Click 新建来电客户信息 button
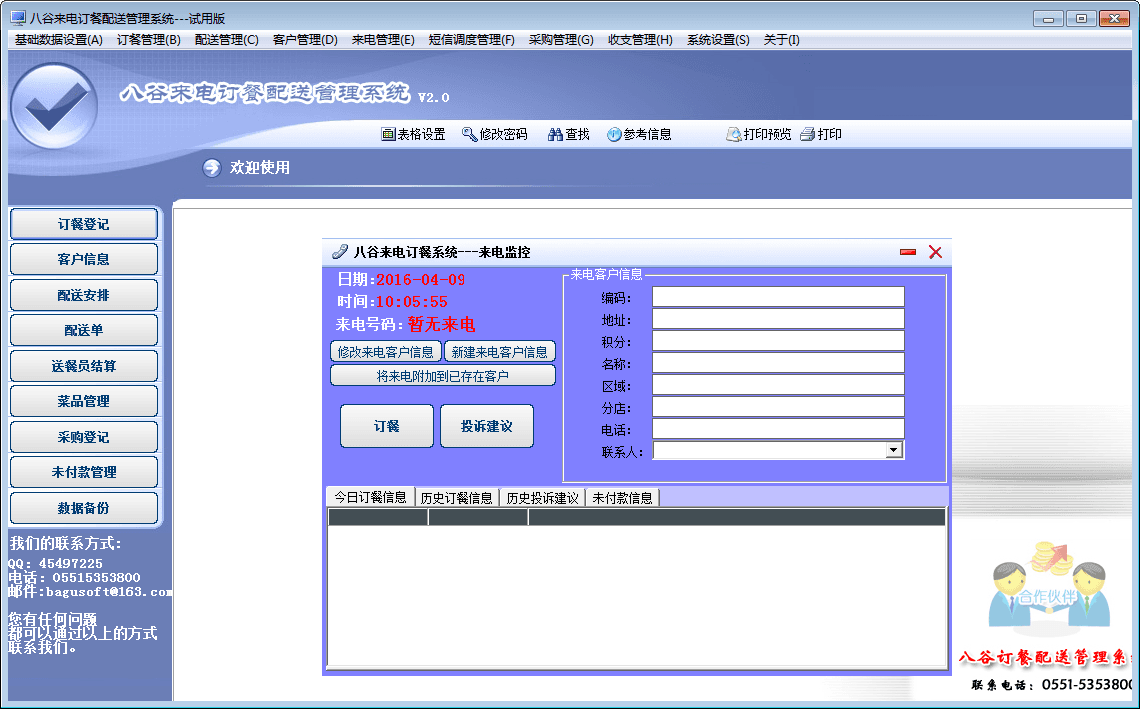Image resolution: width=1140 pixels, height=709 pixels. point(499,352)
